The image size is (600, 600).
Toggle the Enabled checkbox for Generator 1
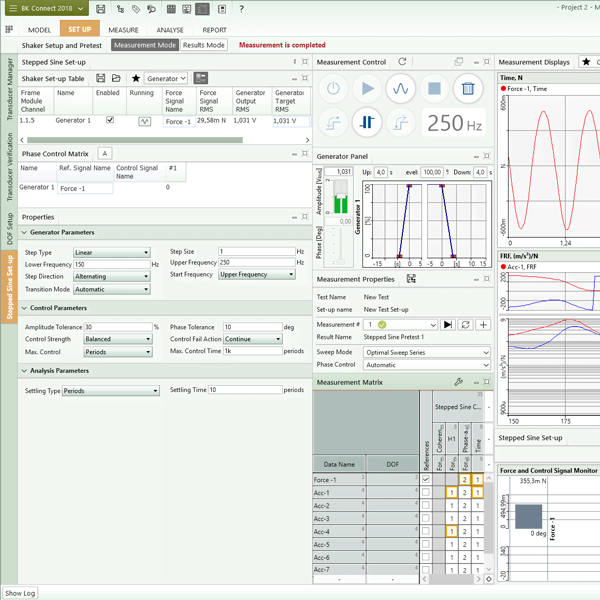(x=110, y=120)
